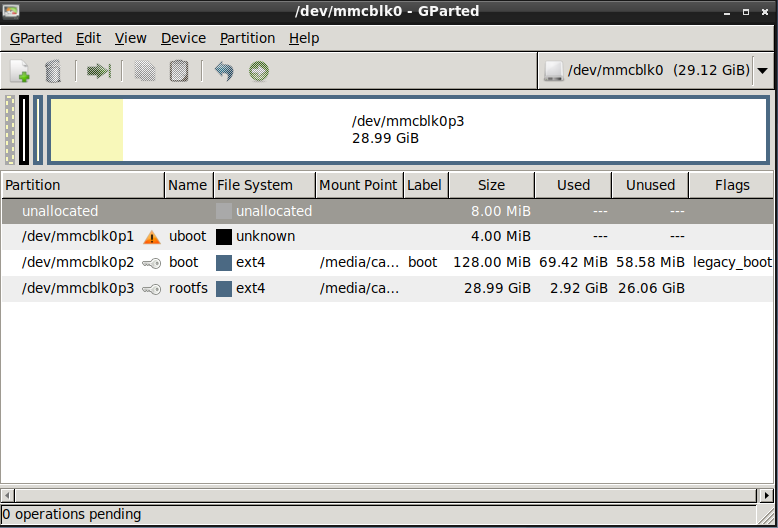Click the Undo last operation icon
This screenshot has width=778, height=528.
pos(224,71)
